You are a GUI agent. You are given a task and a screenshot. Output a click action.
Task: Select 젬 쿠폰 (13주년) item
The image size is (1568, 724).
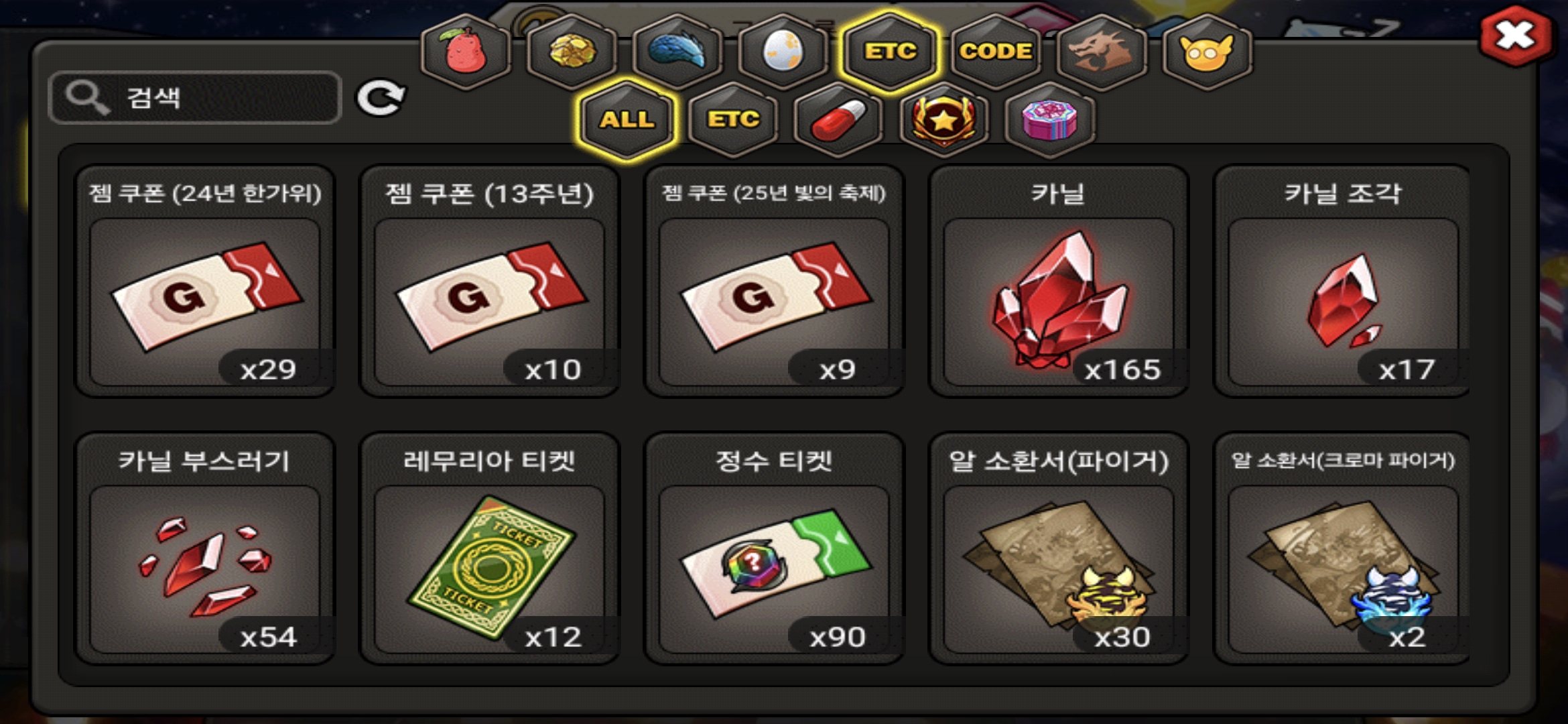point(489,282)
